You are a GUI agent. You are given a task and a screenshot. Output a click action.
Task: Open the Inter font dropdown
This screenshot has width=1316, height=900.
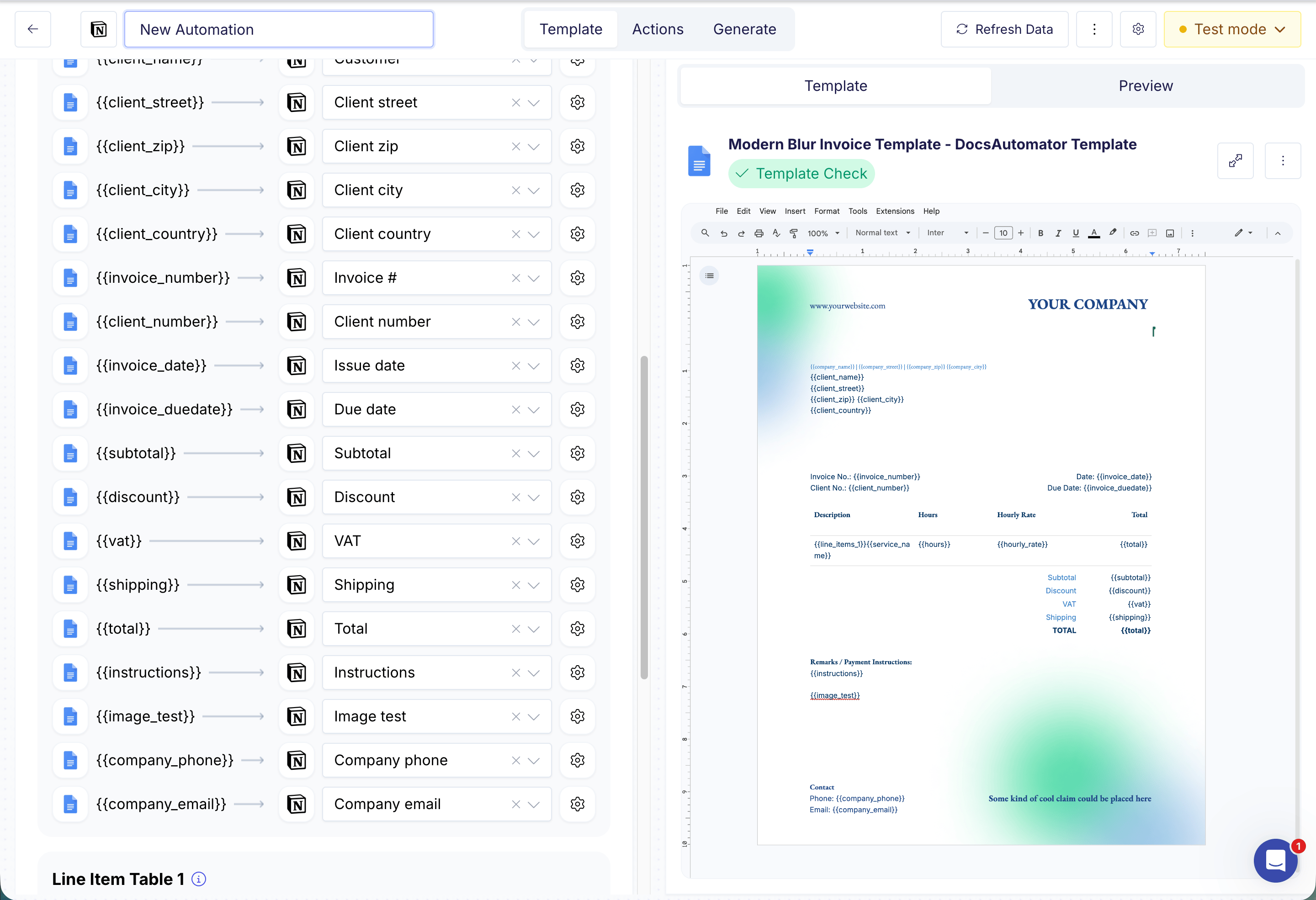click(x=947, y=233)
